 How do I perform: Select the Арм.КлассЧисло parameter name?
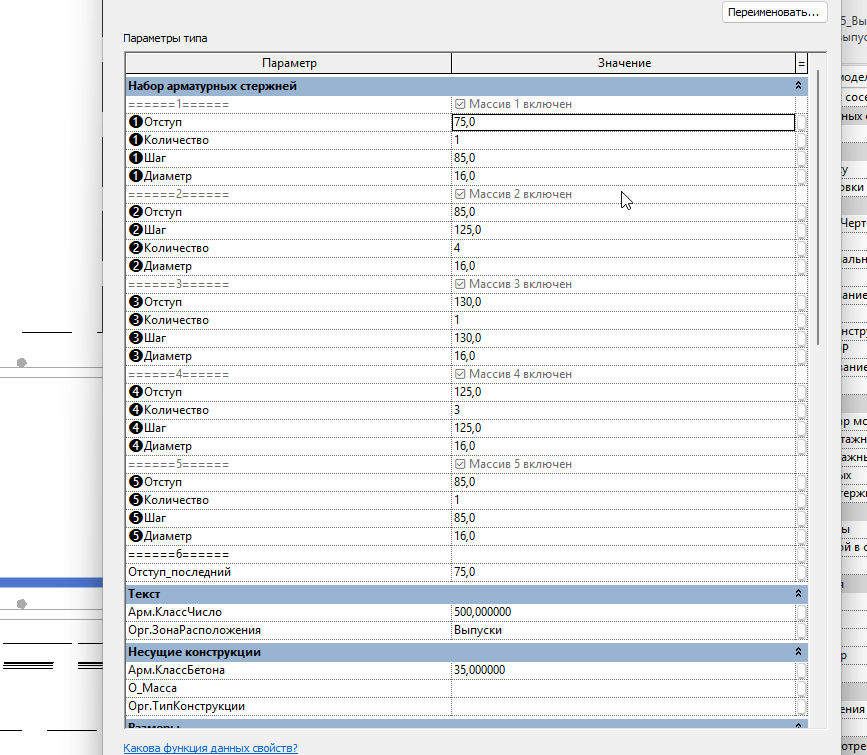(x=175, y=612)
